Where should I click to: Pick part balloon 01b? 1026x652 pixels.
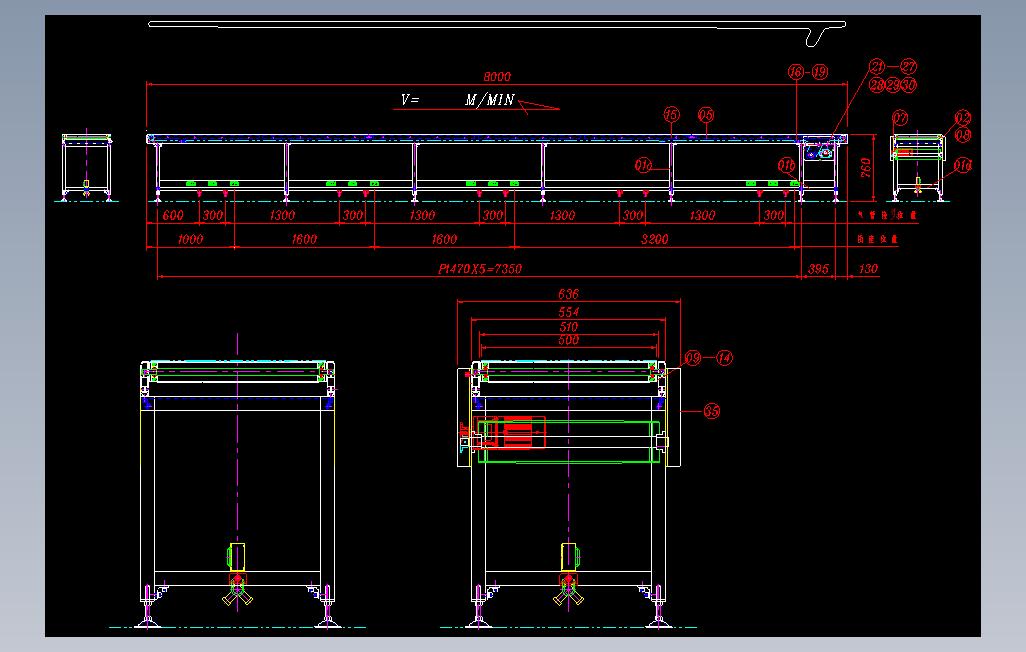787,165
